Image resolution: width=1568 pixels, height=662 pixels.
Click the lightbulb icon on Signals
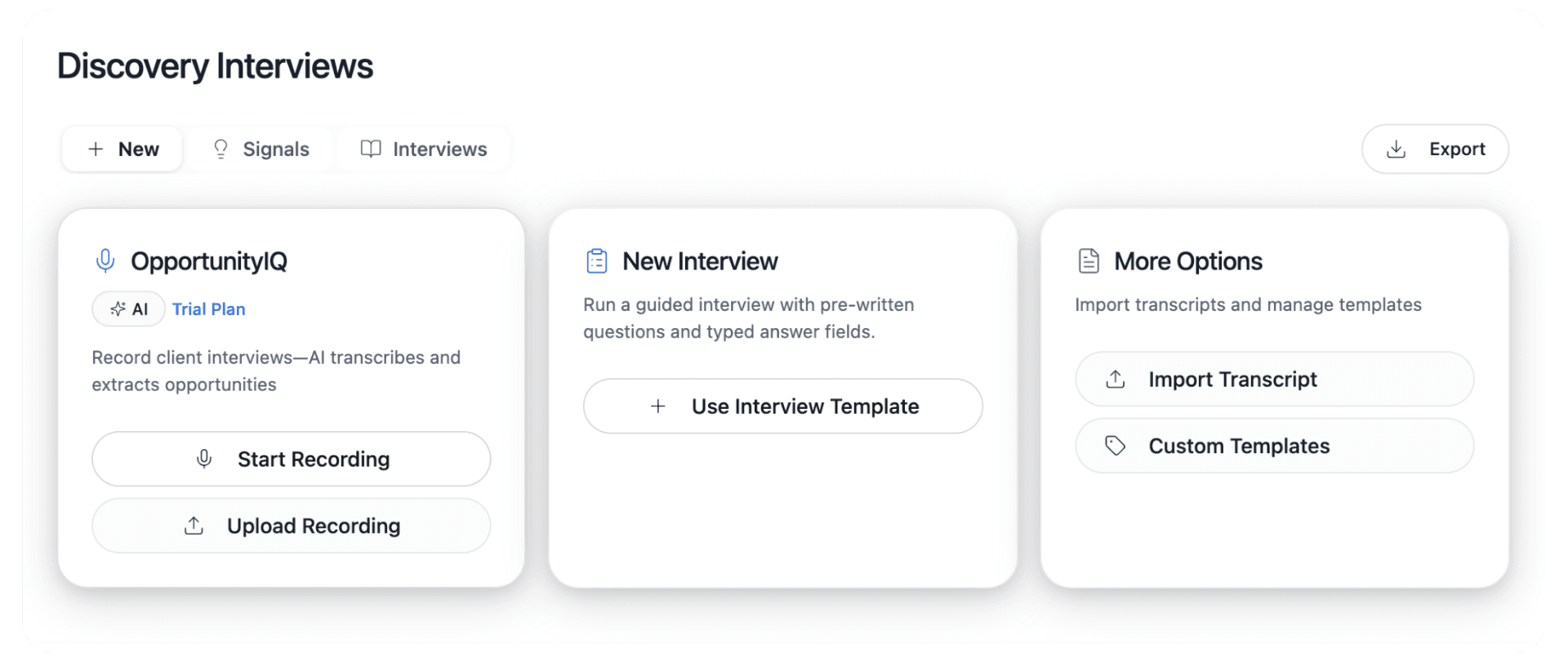pos(220,149)
